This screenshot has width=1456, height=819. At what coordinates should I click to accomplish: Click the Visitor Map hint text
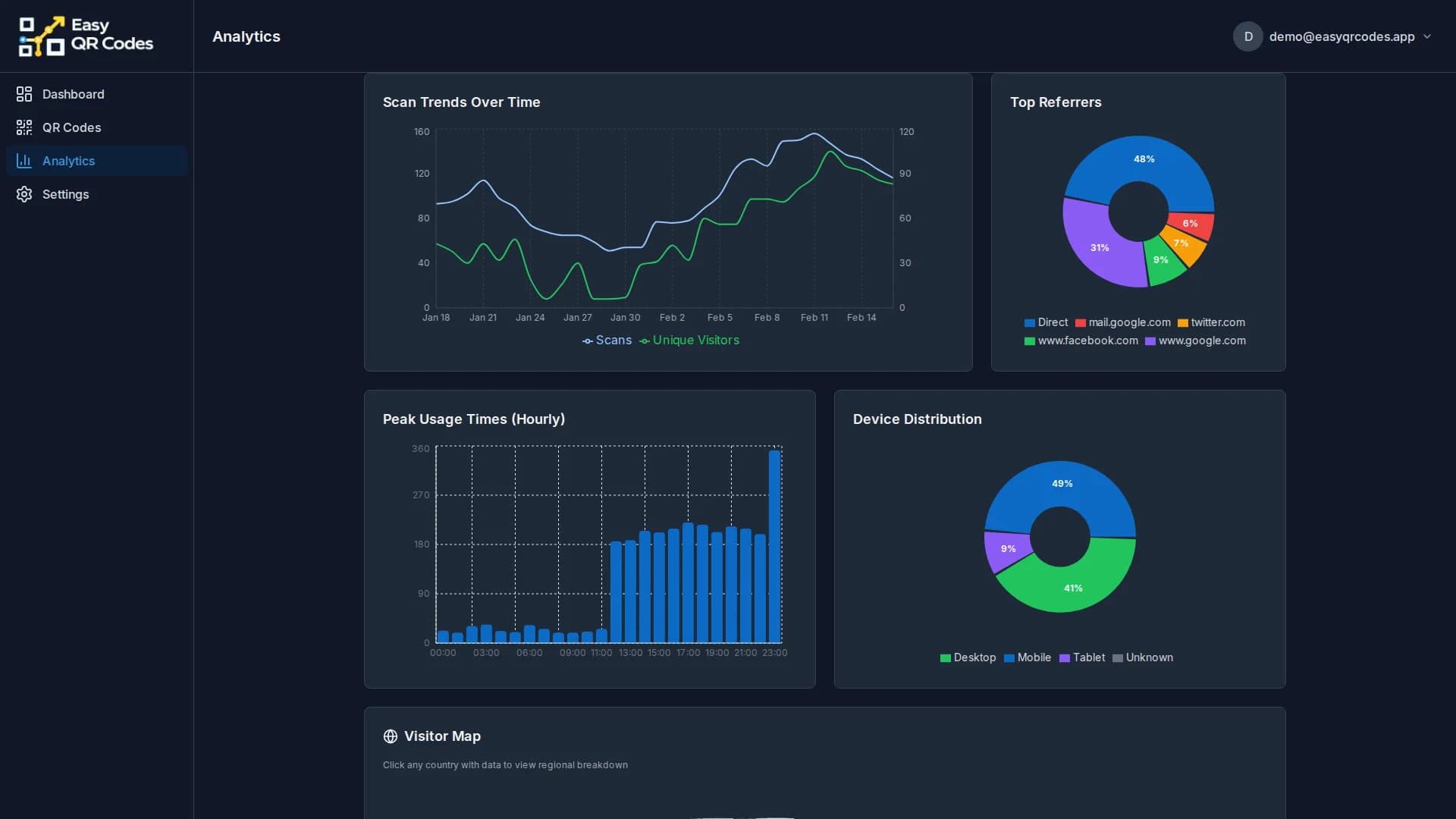pyautogui.click(x=505, y=765)
